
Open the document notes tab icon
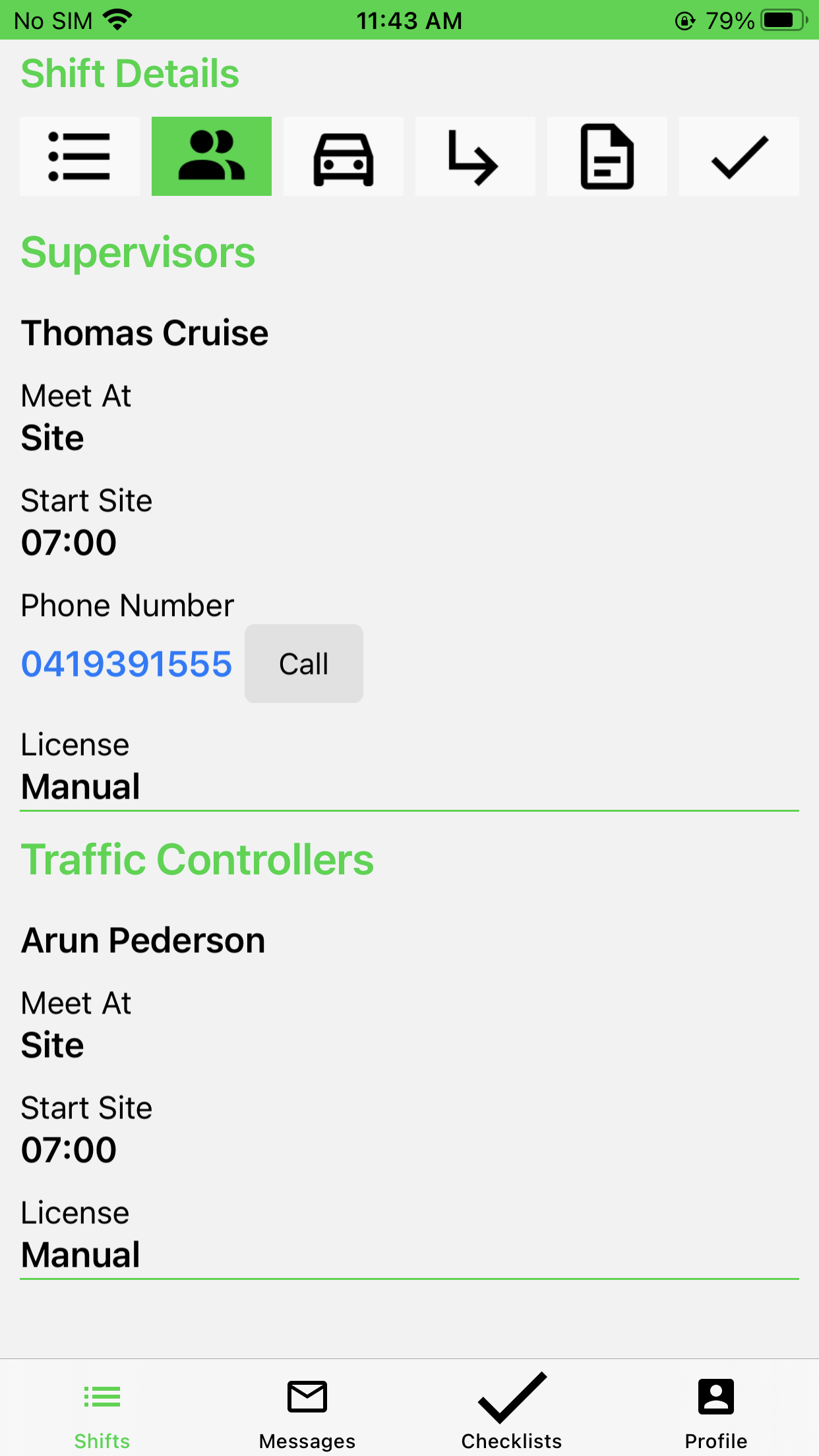pyautogui.click(x=607, y=156)
